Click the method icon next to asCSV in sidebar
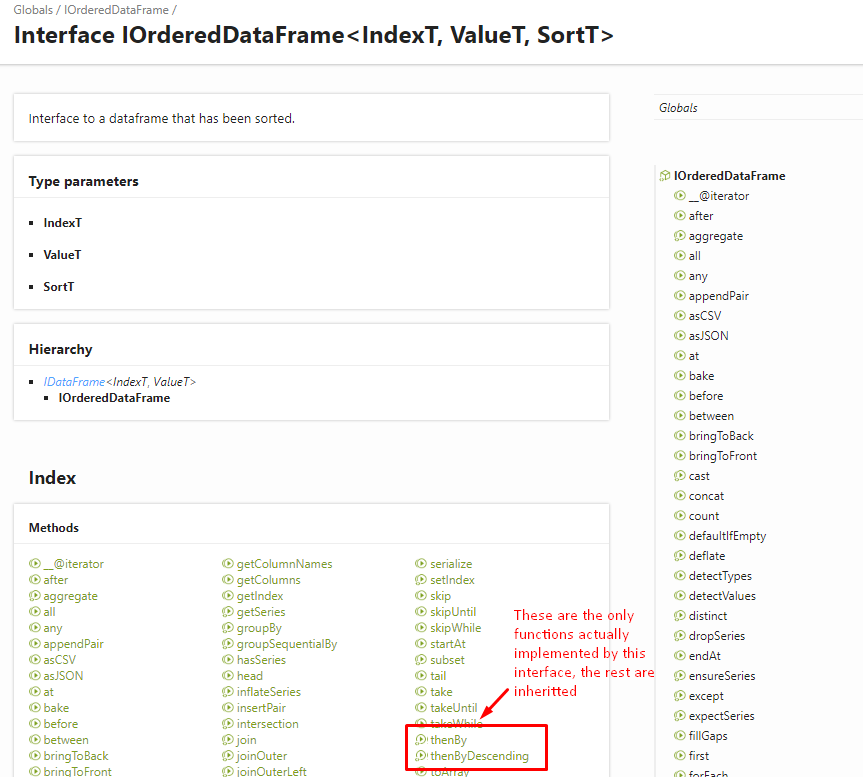Image resolution: width=863 pixels, height=777 pixels. click(x=680, y=316)
